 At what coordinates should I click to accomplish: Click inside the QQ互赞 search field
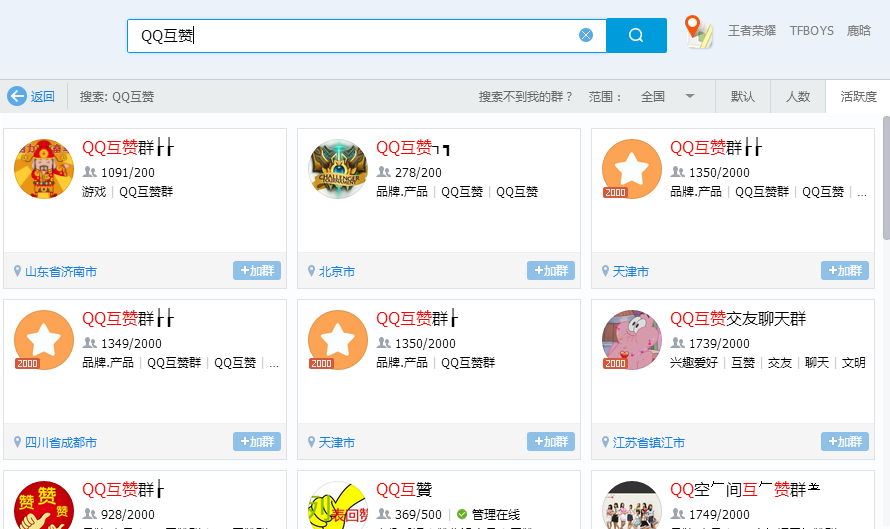(360, 36)
